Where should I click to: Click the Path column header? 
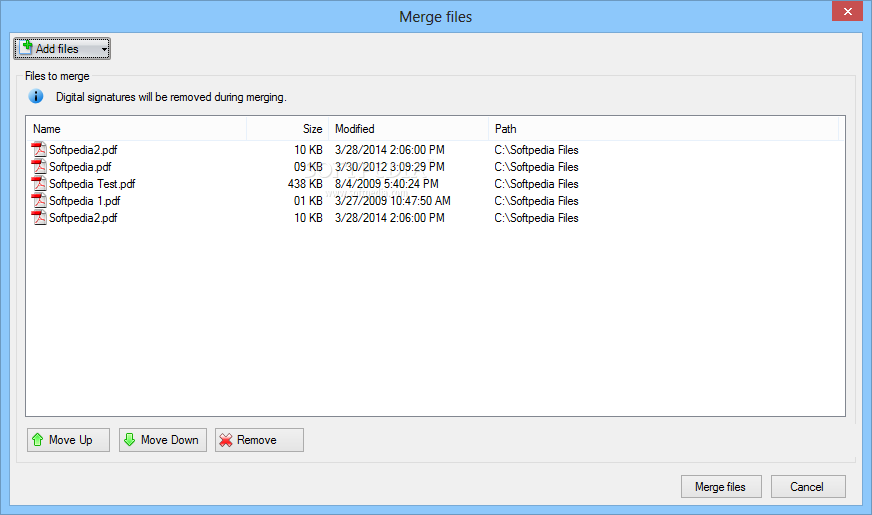click(663, 128)
